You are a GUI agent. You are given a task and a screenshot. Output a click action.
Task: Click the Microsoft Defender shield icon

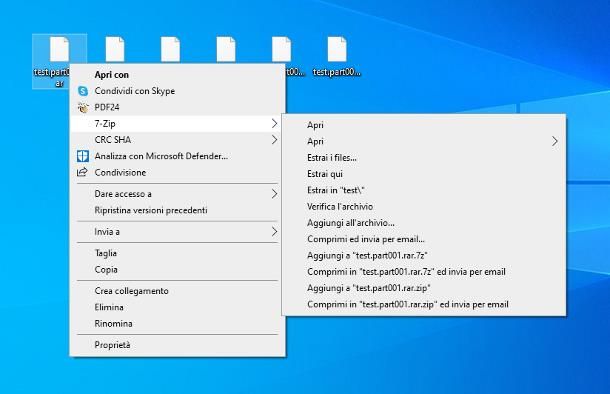(x=83, y=156)
